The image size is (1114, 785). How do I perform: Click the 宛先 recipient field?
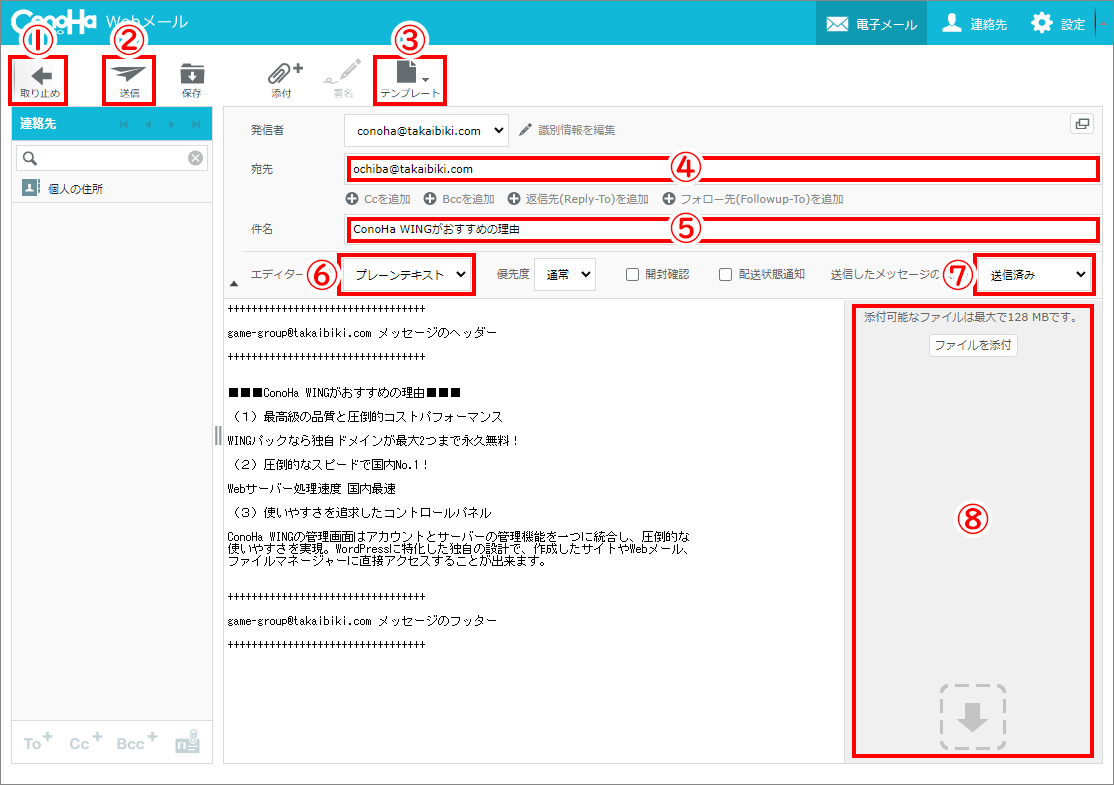(x=723, y=169)
